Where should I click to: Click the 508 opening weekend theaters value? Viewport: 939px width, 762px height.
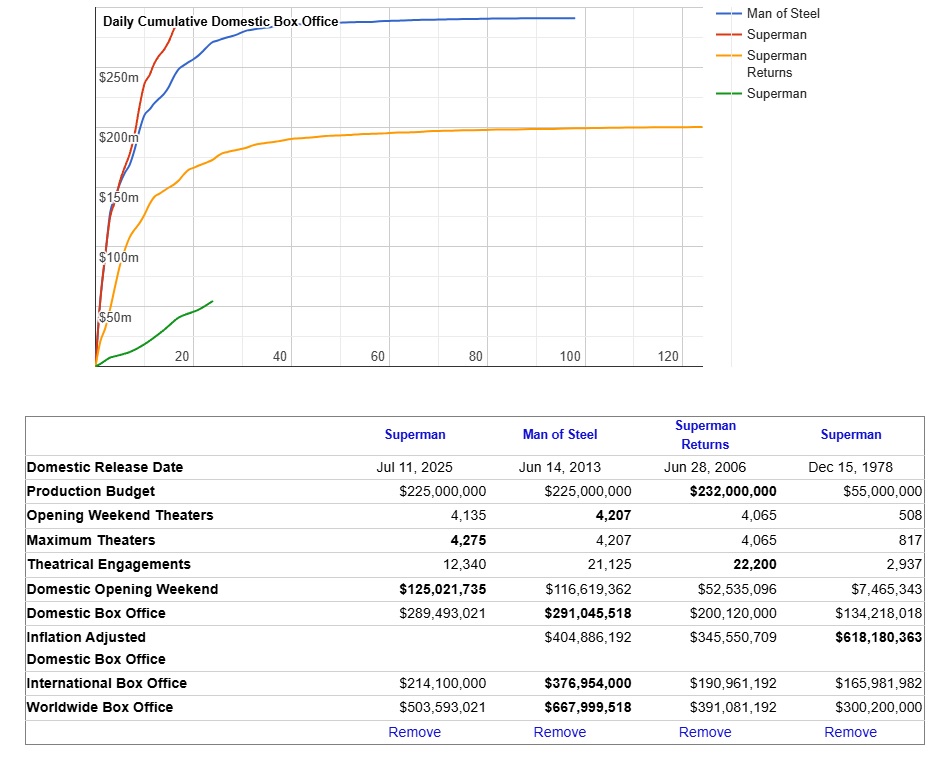(910, 515)
